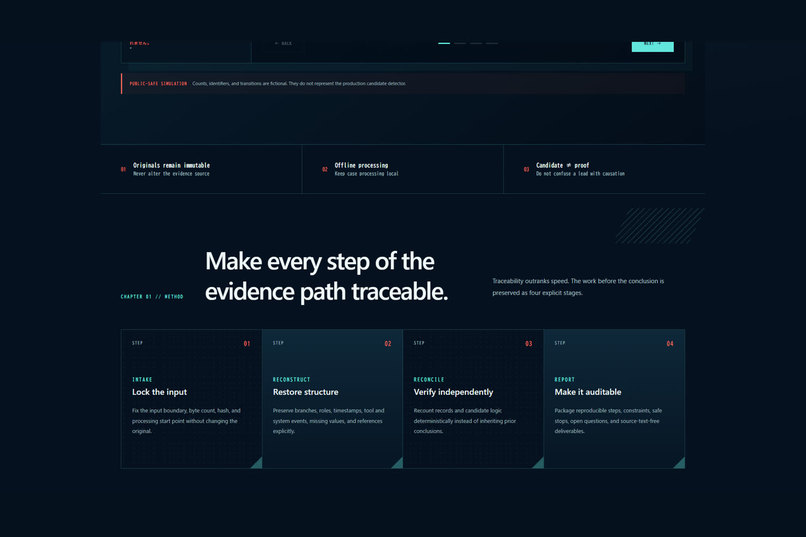806x537 pixels.
Task: Click step number 03 on Reconcile card
Action: click(x=528, y=343)
